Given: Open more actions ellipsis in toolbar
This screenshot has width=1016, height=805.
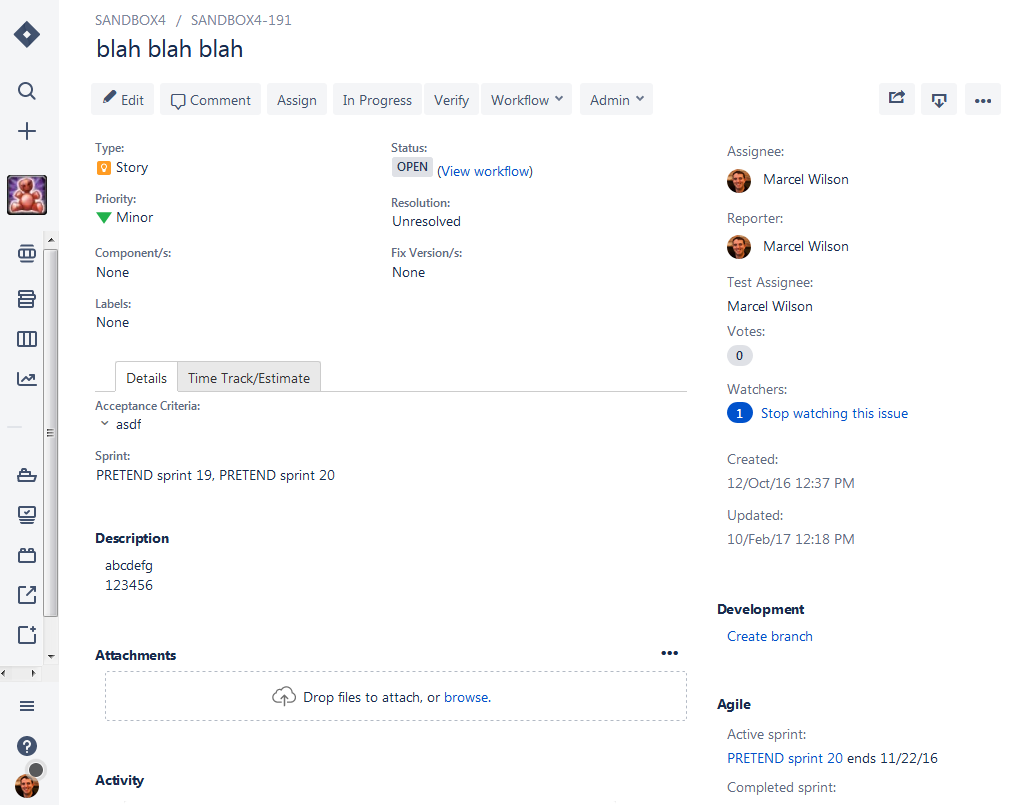Looking at the screenshot, I should (x=982, y=99).
